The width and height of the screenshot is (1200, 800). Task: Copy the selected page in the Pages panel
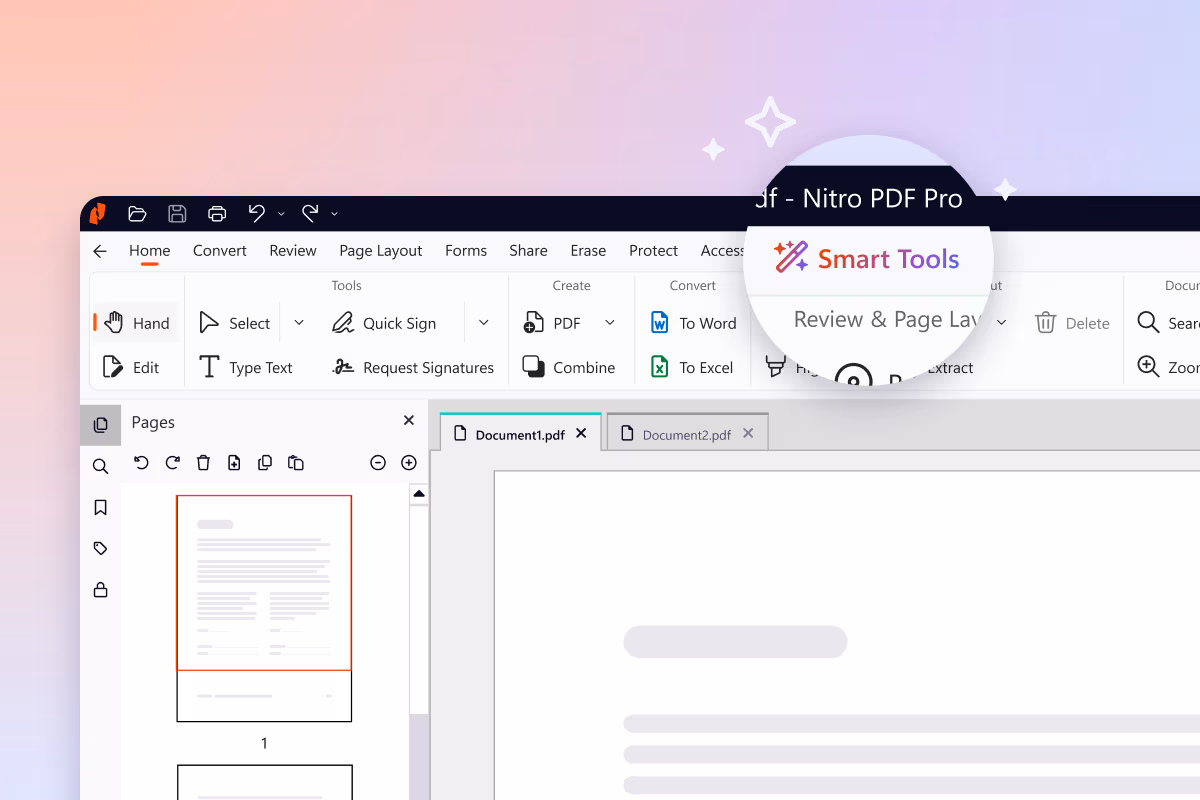pyautogui.click(x=265, y=462)
